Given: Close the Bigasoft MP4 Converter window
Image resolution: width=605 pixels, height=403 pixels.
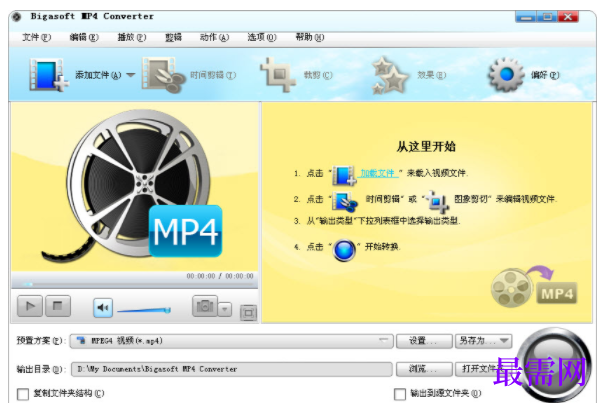Looking at the screenshot, I should point(568,17).
